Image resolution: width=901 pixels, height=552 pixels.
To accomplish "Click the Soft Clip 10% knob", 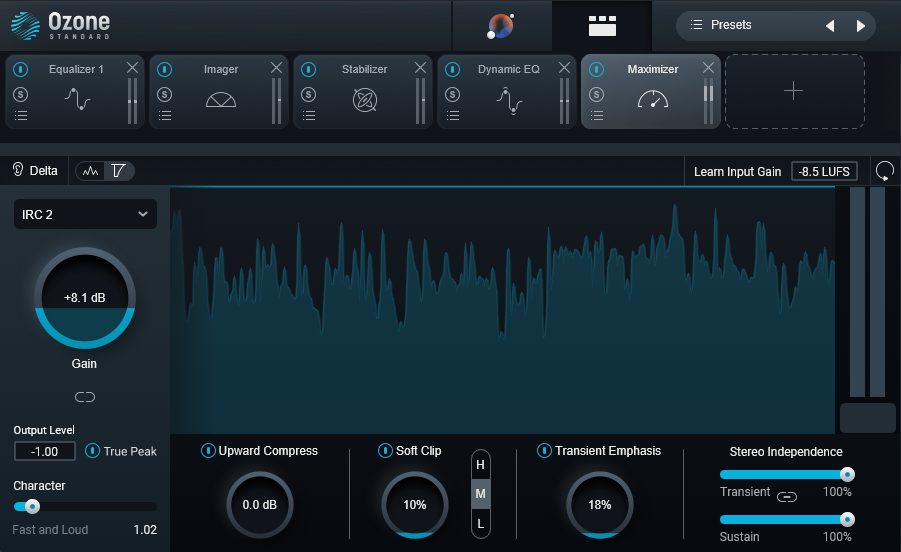I will [x=415, y=505].
